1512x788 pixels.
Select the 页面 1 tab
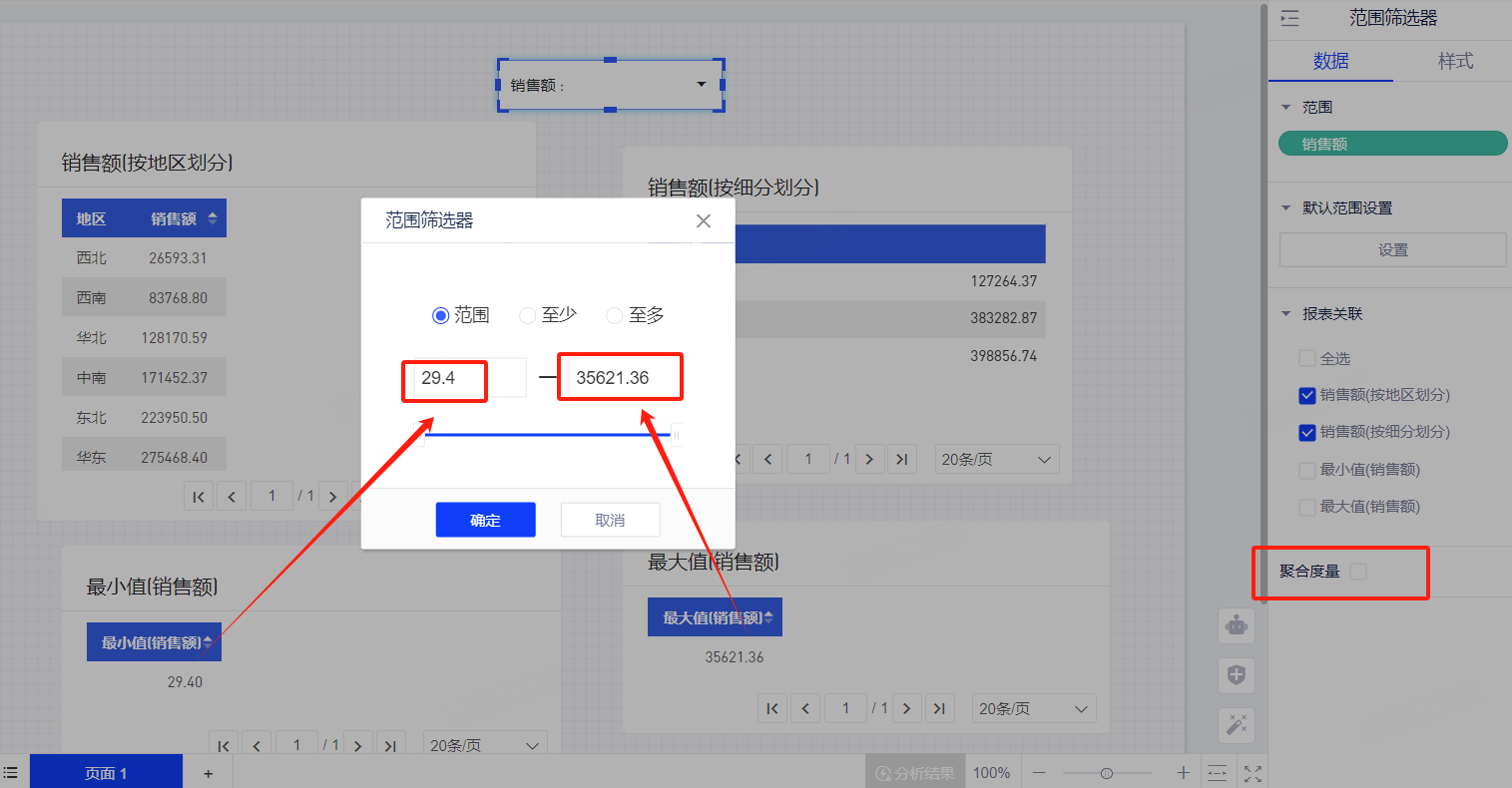106,773
